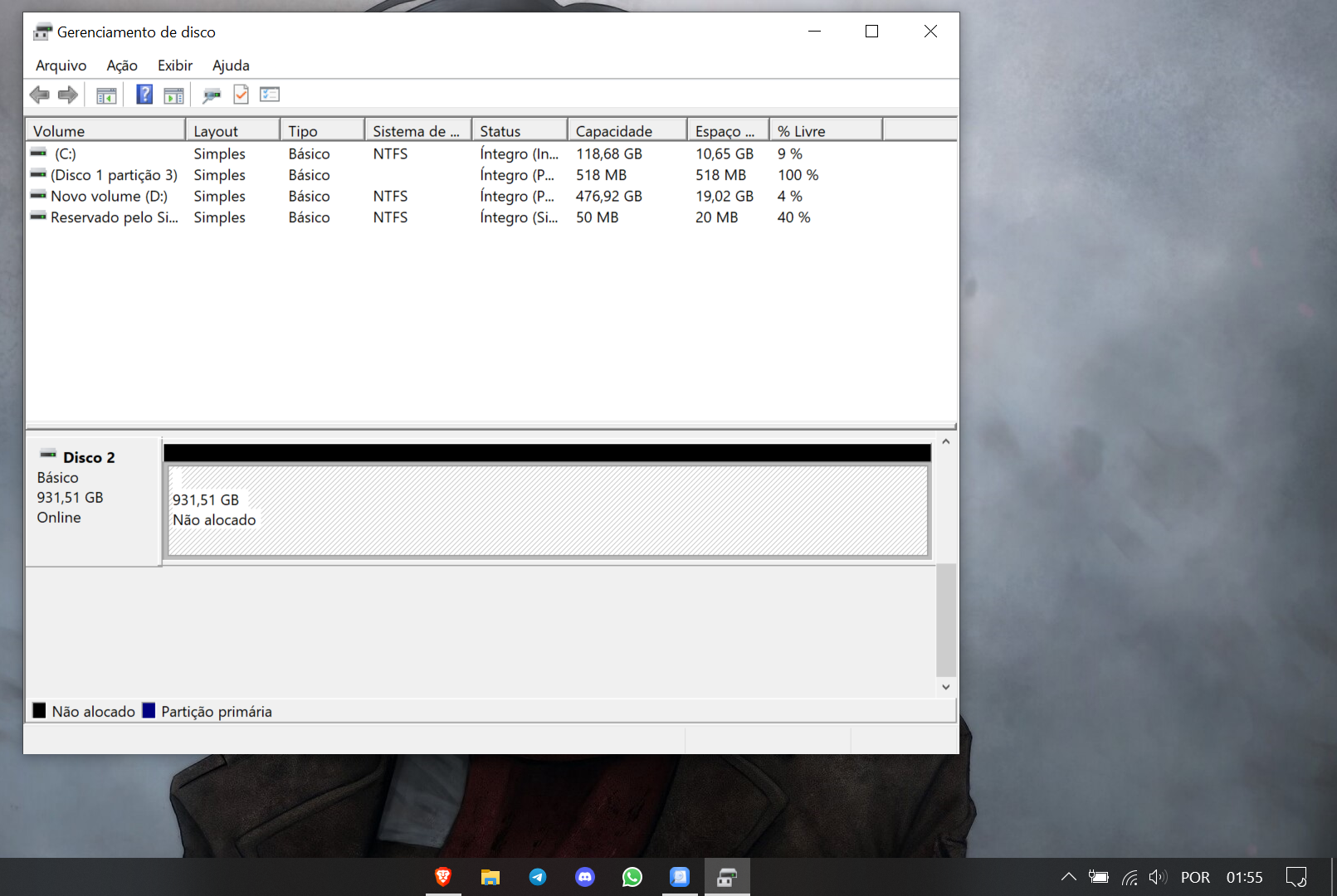Sort by the Layout column header
This screenshot has width=1337, height=896.
coord(233,131)
